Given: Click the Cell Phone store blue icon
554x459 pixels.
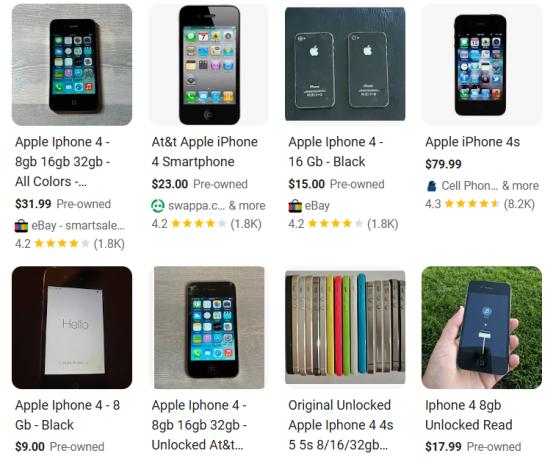Looking at the screenshot, I should click(432, 186).
